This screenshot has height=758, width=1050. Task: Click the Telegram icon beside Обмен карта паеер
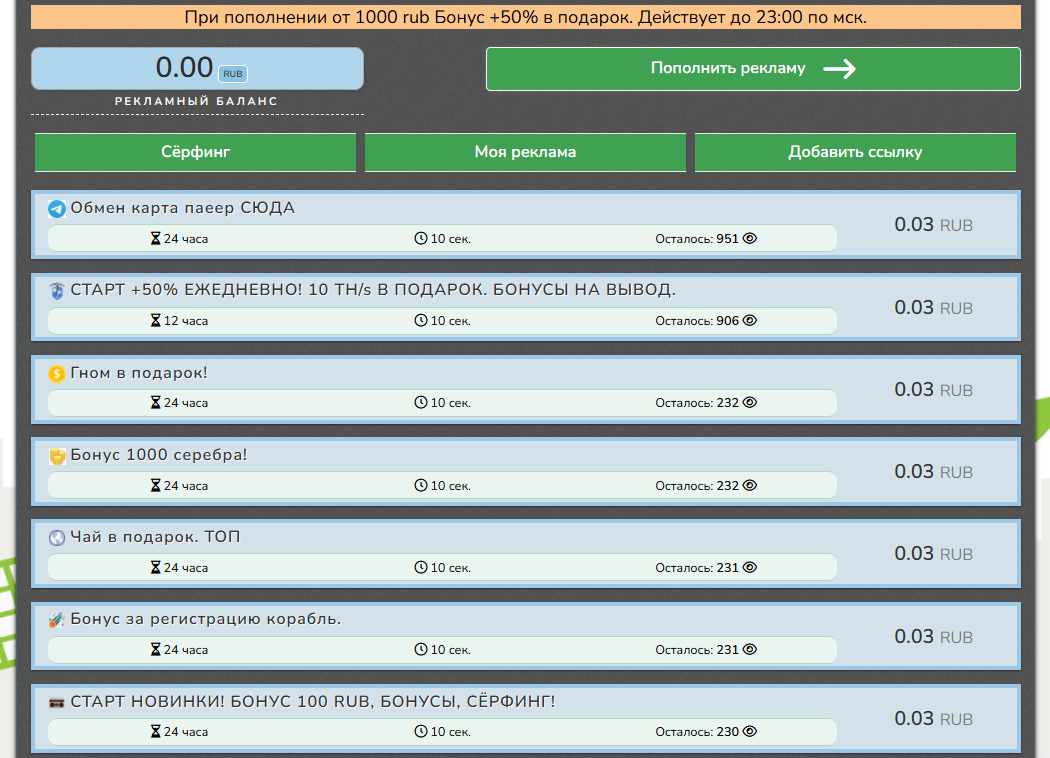coord(57,209)
